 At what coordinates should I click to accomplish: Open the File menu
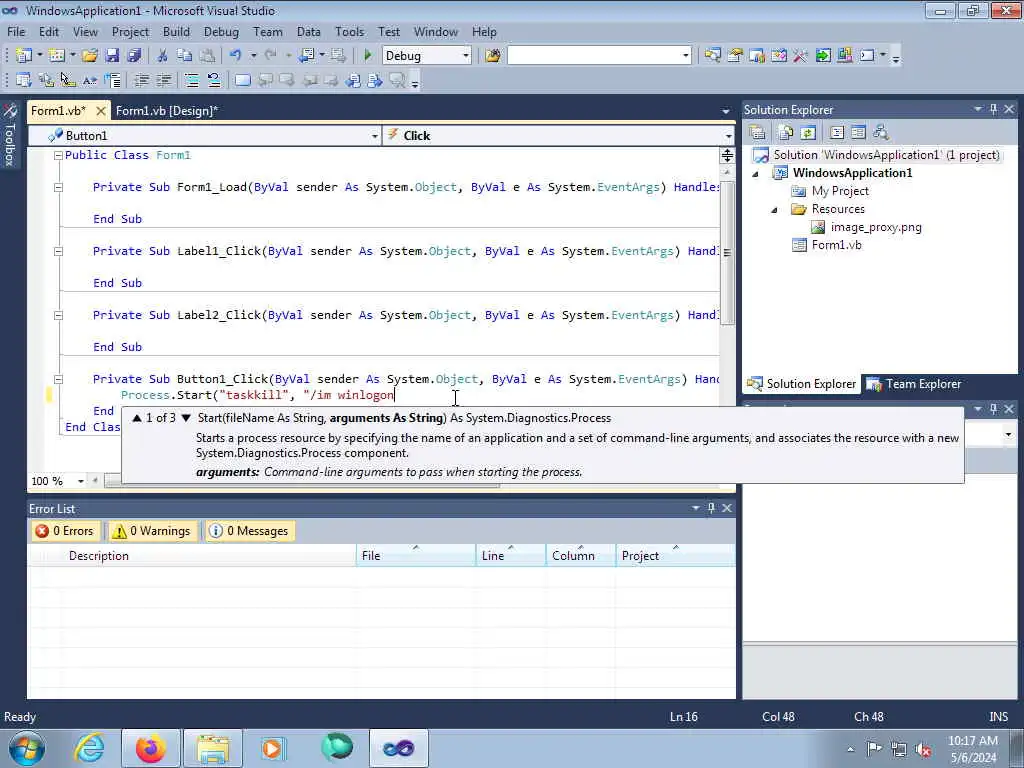tap(16, 32)
